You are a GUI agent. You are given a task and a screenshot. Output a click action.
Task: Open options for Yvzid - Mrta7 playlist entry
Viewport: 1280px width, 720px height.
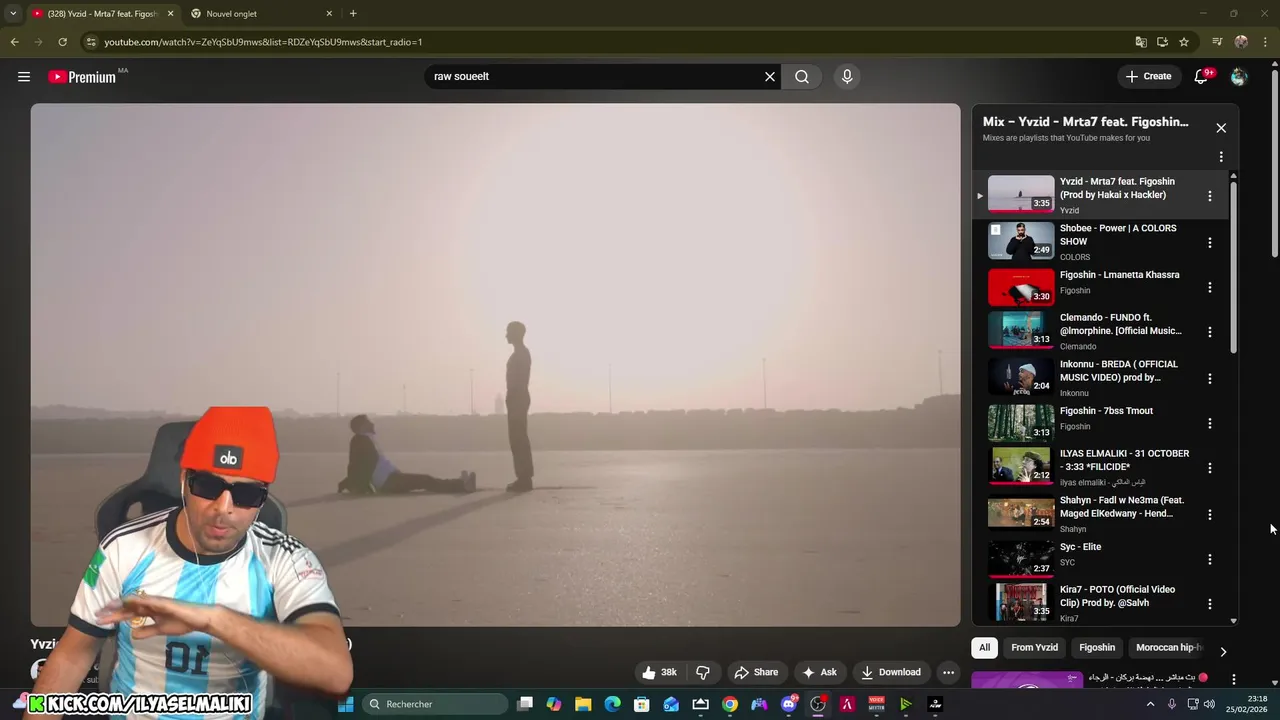pos(1210,196)
